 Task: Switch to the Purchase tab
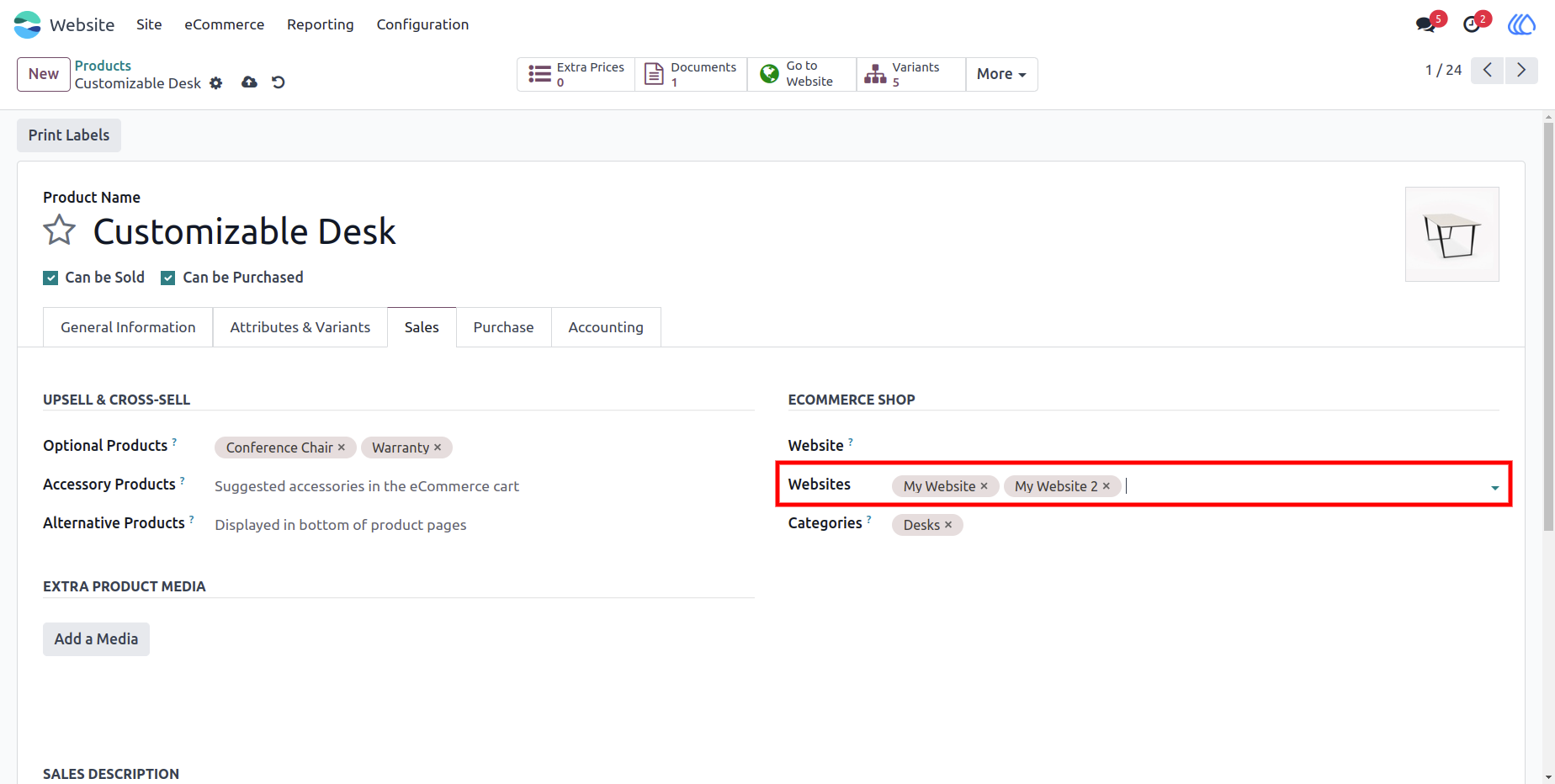[x=503, y=327]
